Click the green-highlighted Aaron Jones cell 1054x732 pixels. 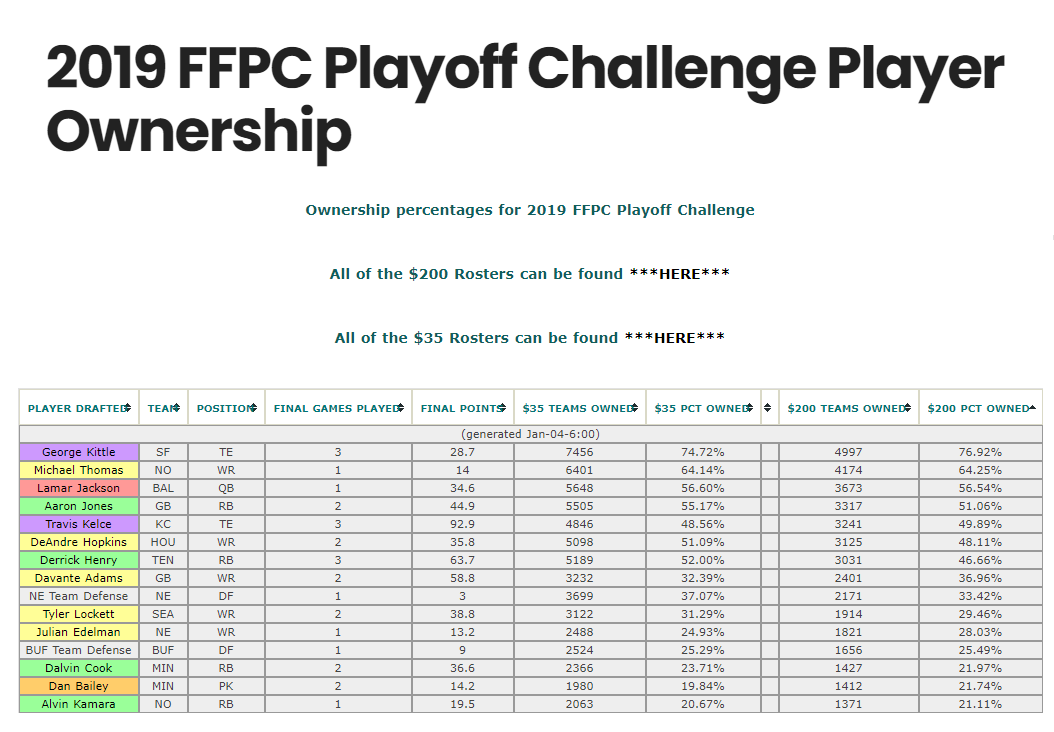click(x=78, y=506)
